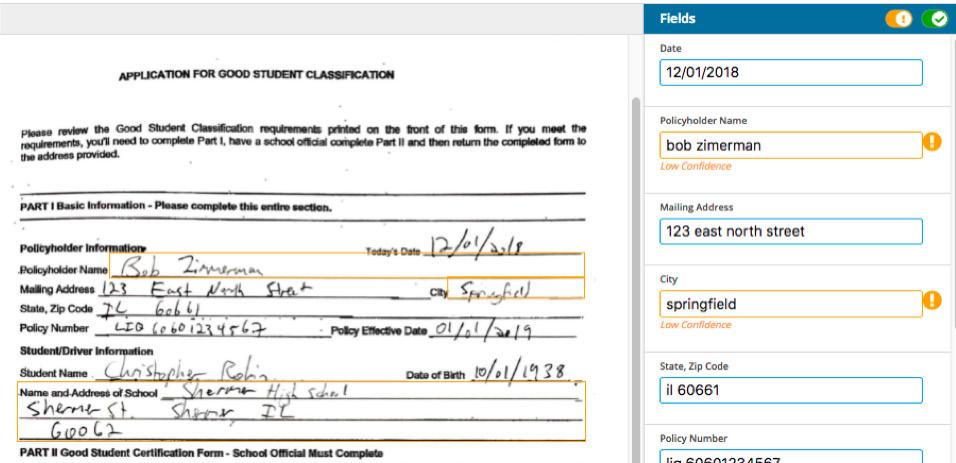Edit the Mailing Address field '123 east north street'

tap(791, 232)
